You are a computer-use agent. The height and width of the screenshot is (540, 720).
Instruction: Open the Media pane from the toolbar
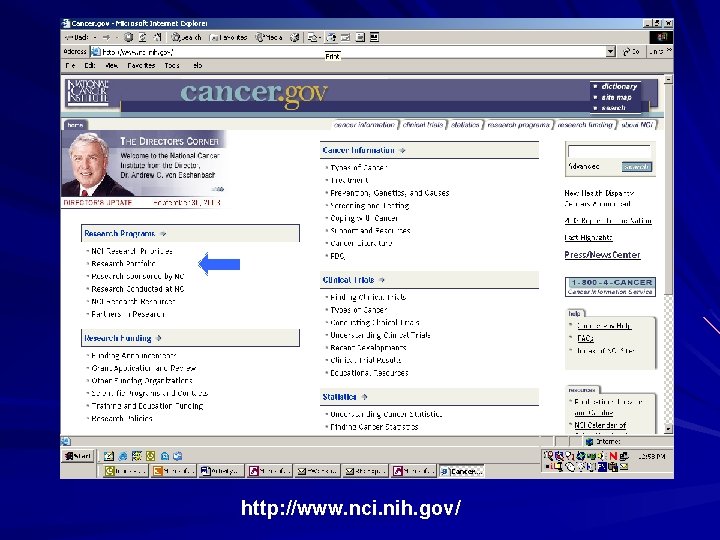click(x=269, y=38)
